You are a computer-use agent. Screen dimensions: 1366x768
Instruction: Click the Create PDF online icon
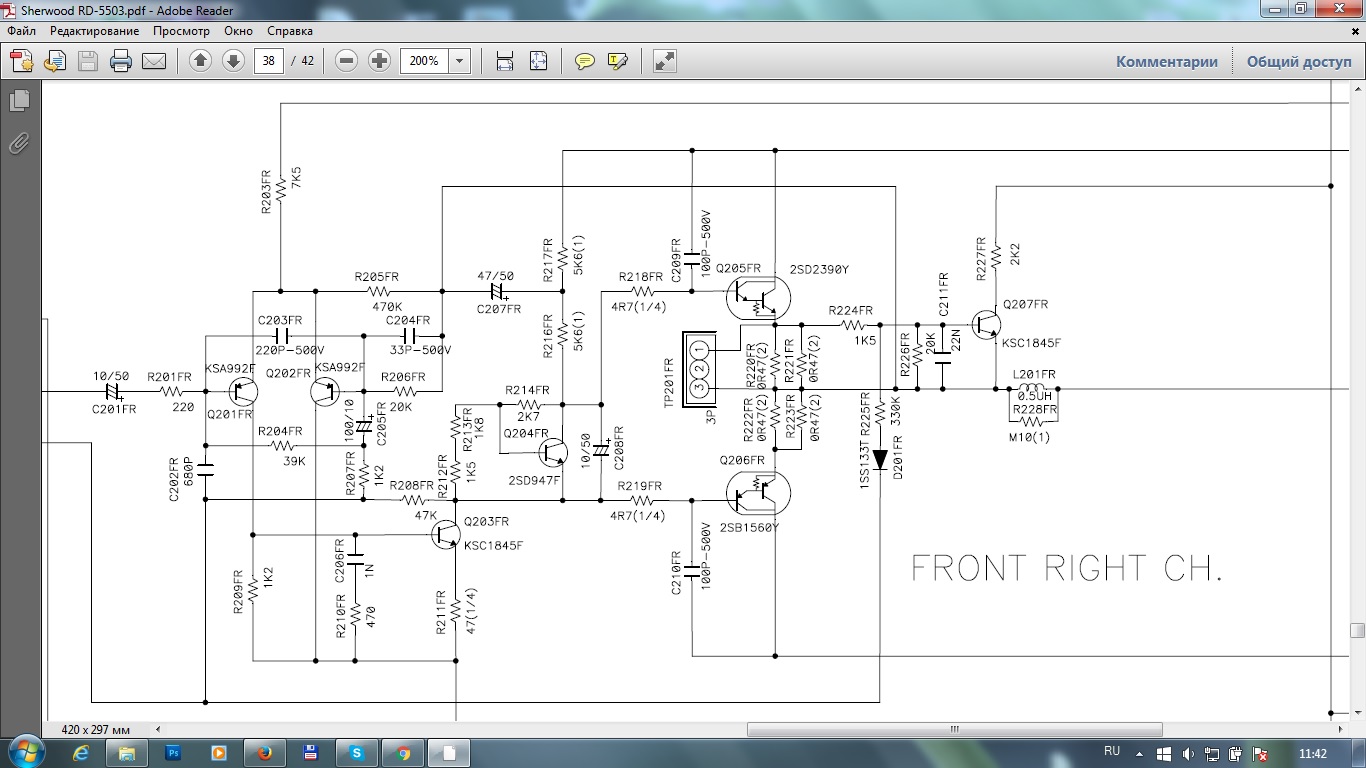coord(22,61)
